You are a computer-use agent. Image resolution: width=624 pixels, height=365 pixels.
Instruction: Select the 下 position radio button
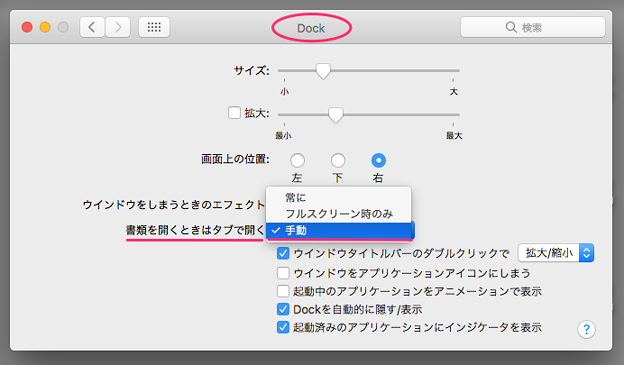click(x=338, y=160)
